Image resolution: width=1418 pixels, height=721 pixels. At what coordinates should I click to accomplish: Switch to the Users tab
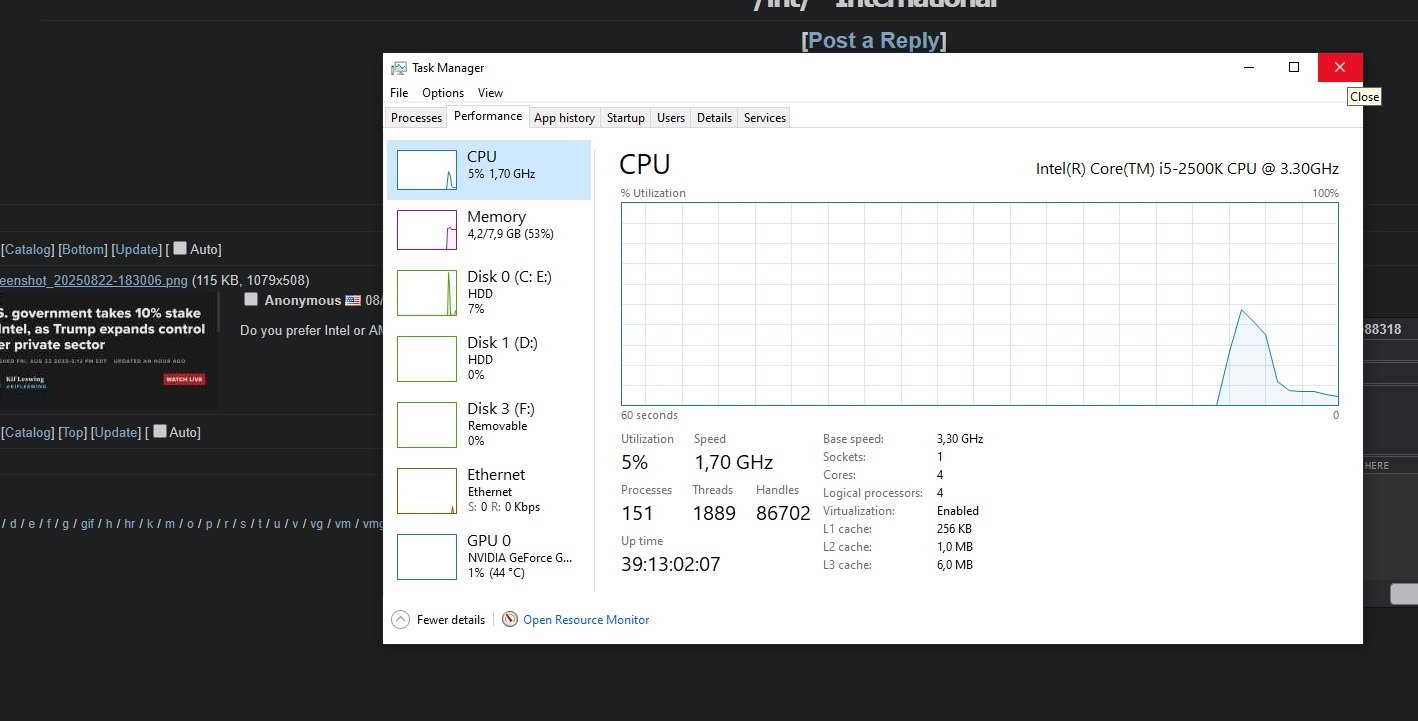click(x=671, y=118)
